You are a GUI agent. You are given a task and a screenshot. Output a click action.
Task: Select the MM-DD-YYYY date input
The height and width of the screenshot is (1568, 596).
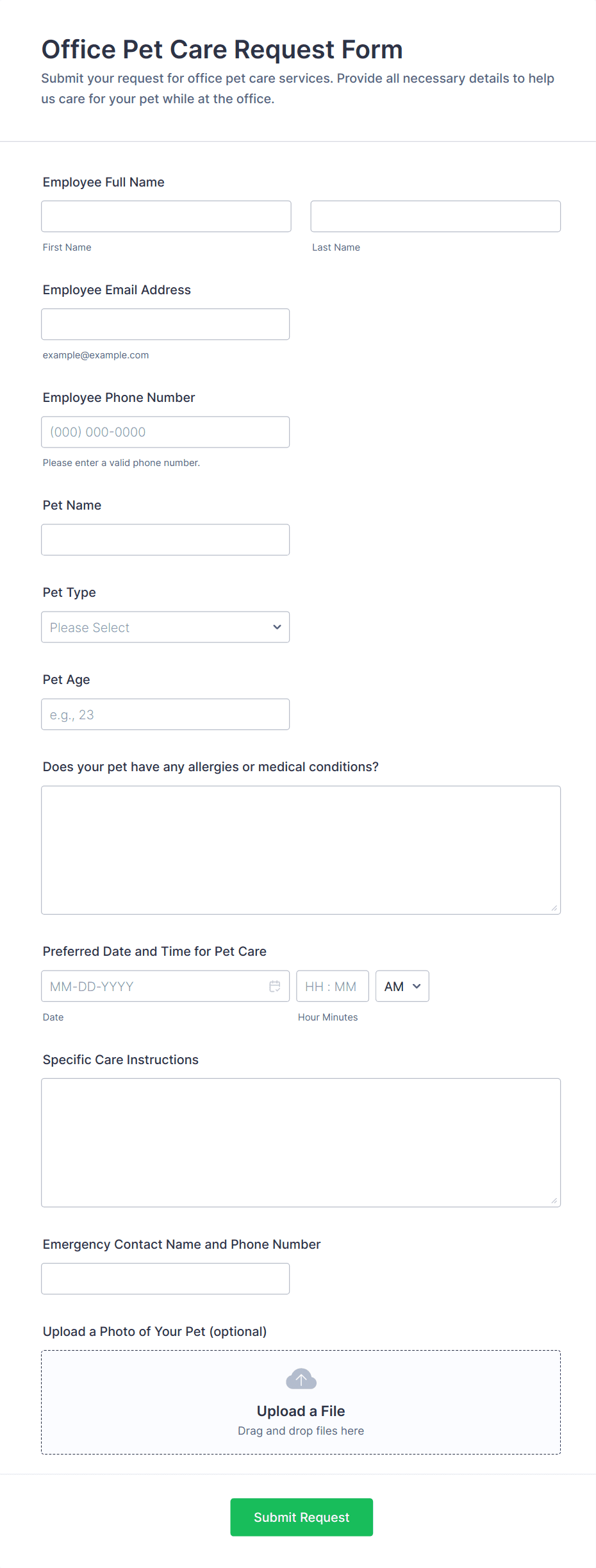[154, 986]
